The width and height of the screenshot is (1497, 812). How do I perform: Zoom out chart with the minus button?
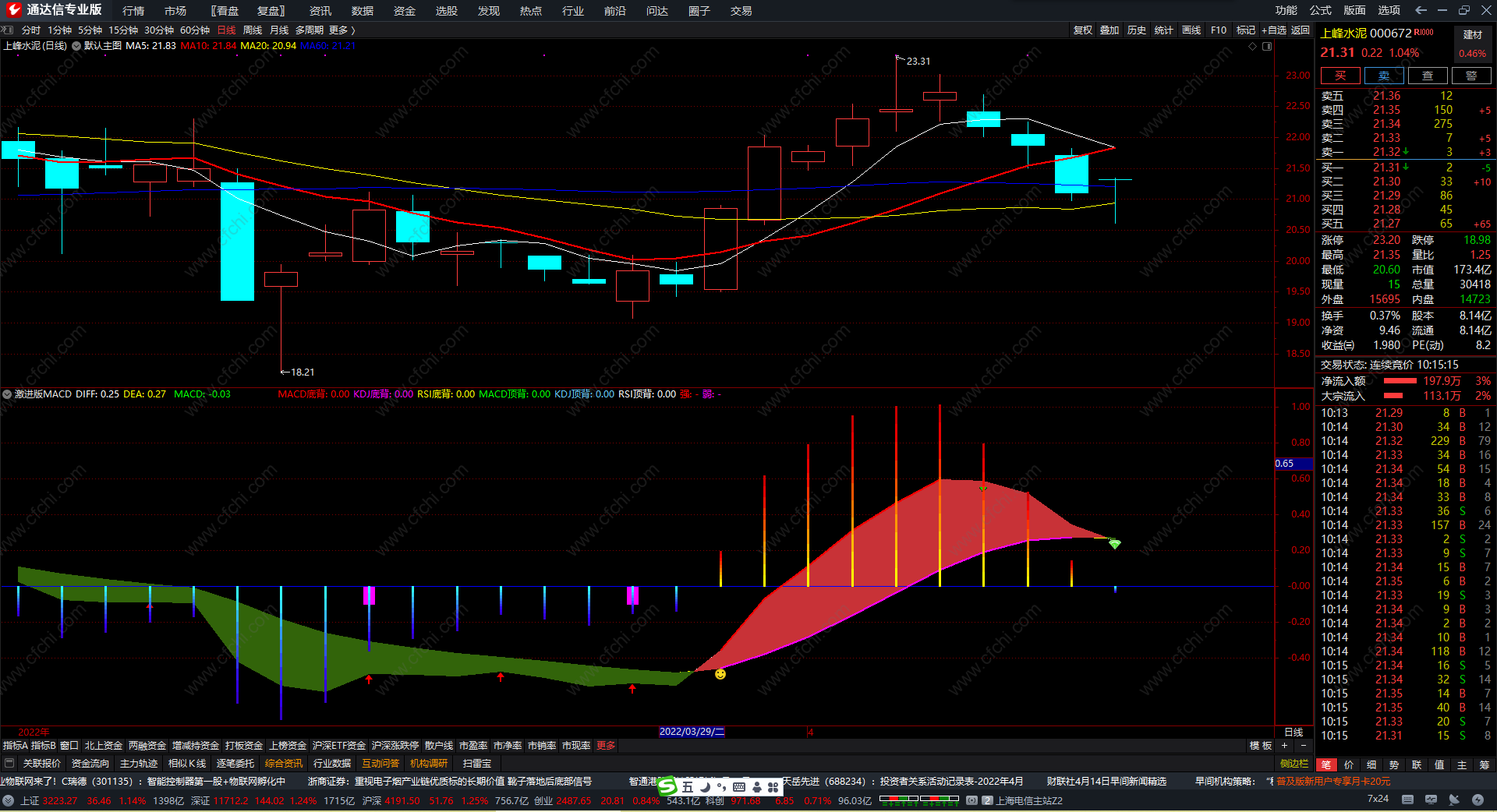tap(1303, 746)
